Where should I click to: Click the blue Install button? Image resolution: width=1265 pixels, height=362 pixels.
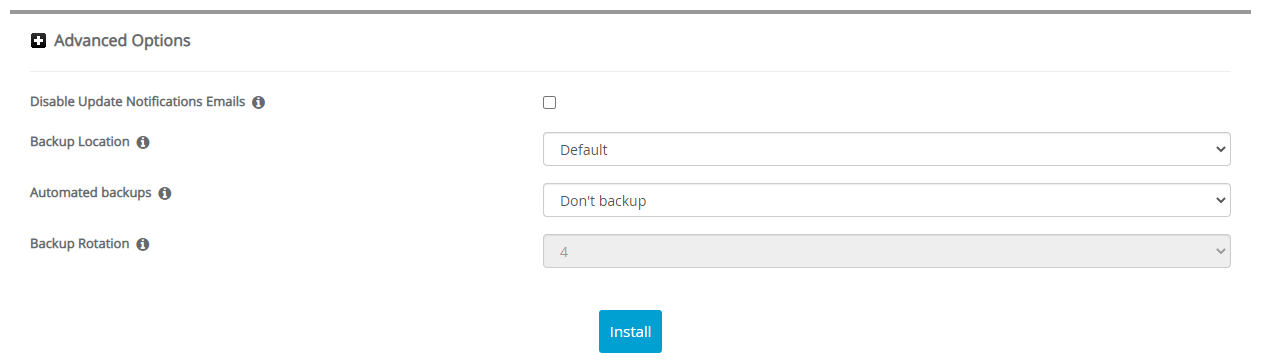click(x=630, y=332)
